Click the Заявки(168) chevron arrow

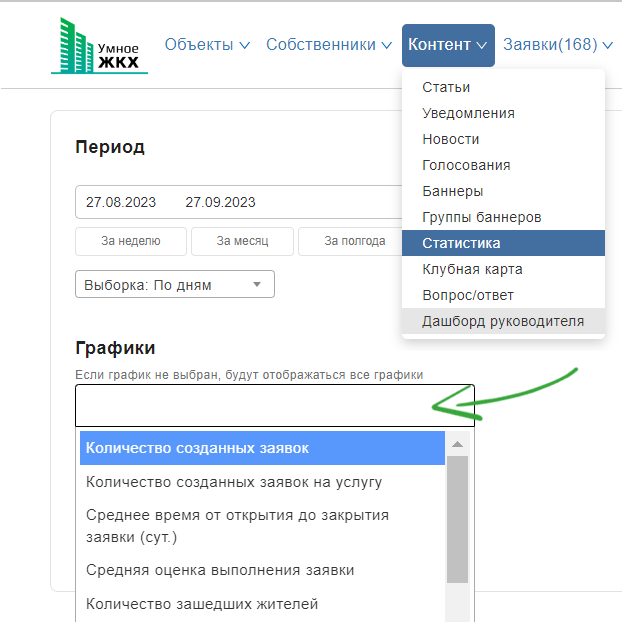coord(608,46)
